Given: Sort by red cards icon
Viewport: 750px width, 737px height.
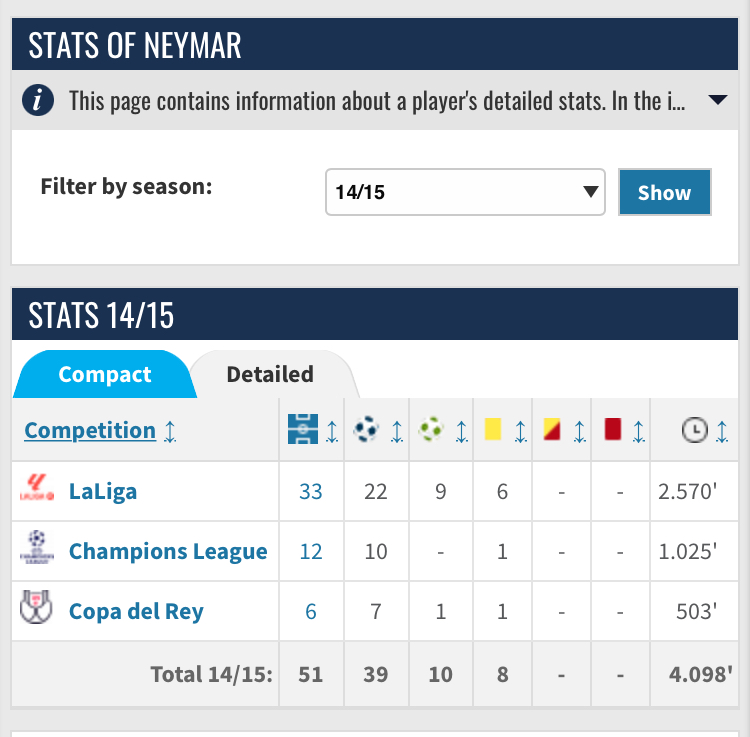Looking at the screenshot, I should point(613,430).
